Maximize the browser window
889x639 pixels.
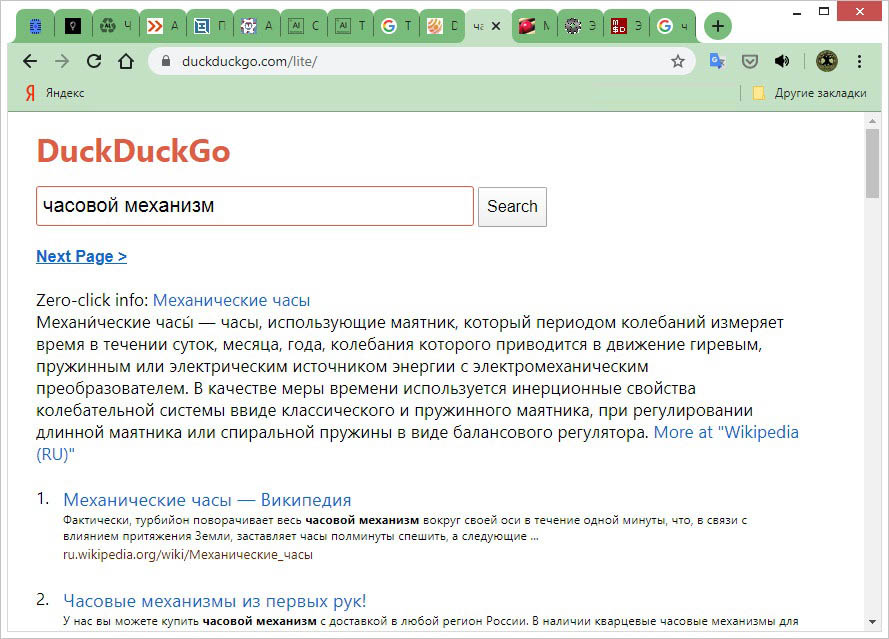pyautogui.click(x=824, y=11)
